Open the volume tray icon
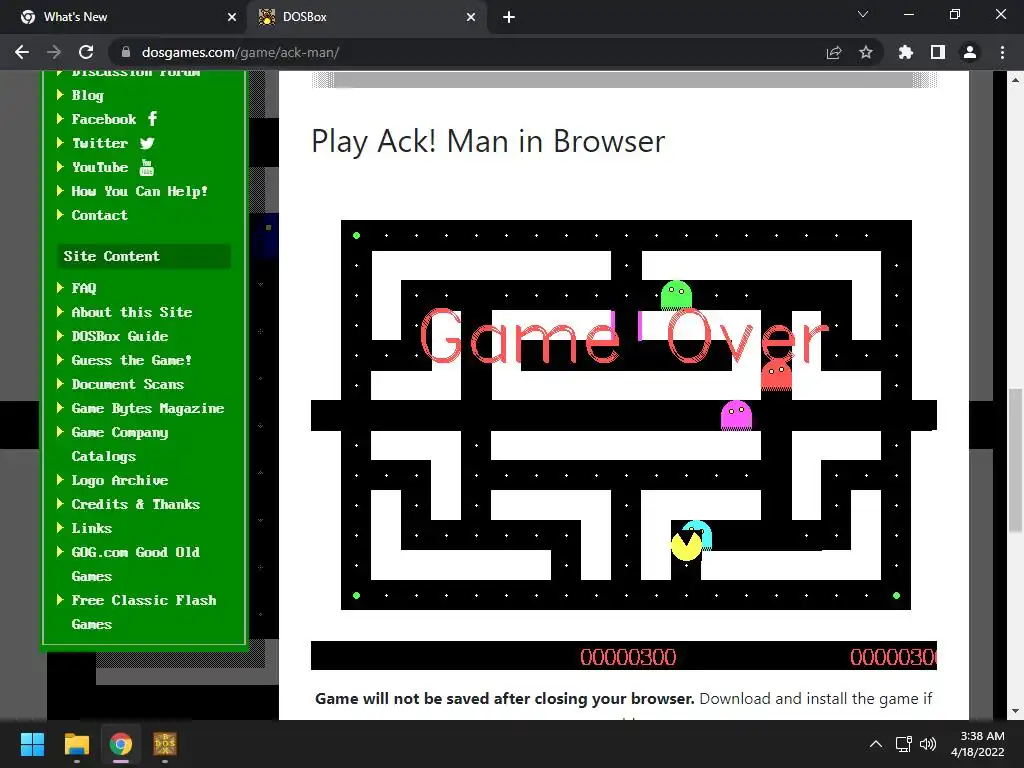Image resolution: width=1024 pixels, height=768 pixels. (927, 744)
